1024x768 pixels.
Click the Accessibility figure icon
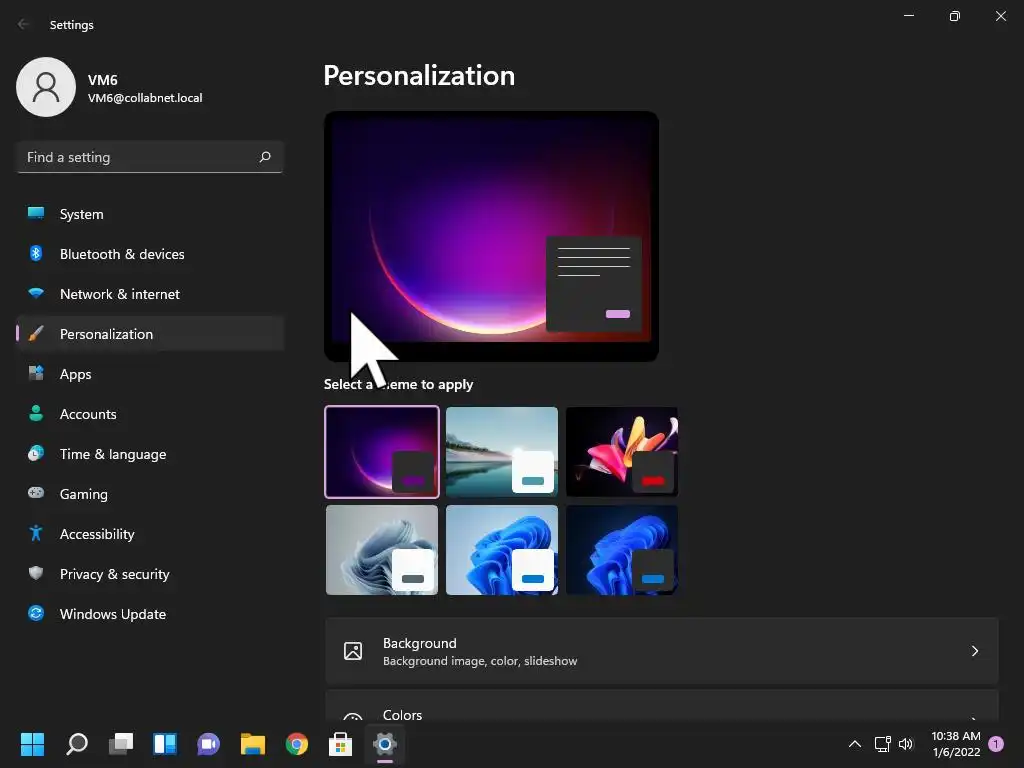[36, 534]
